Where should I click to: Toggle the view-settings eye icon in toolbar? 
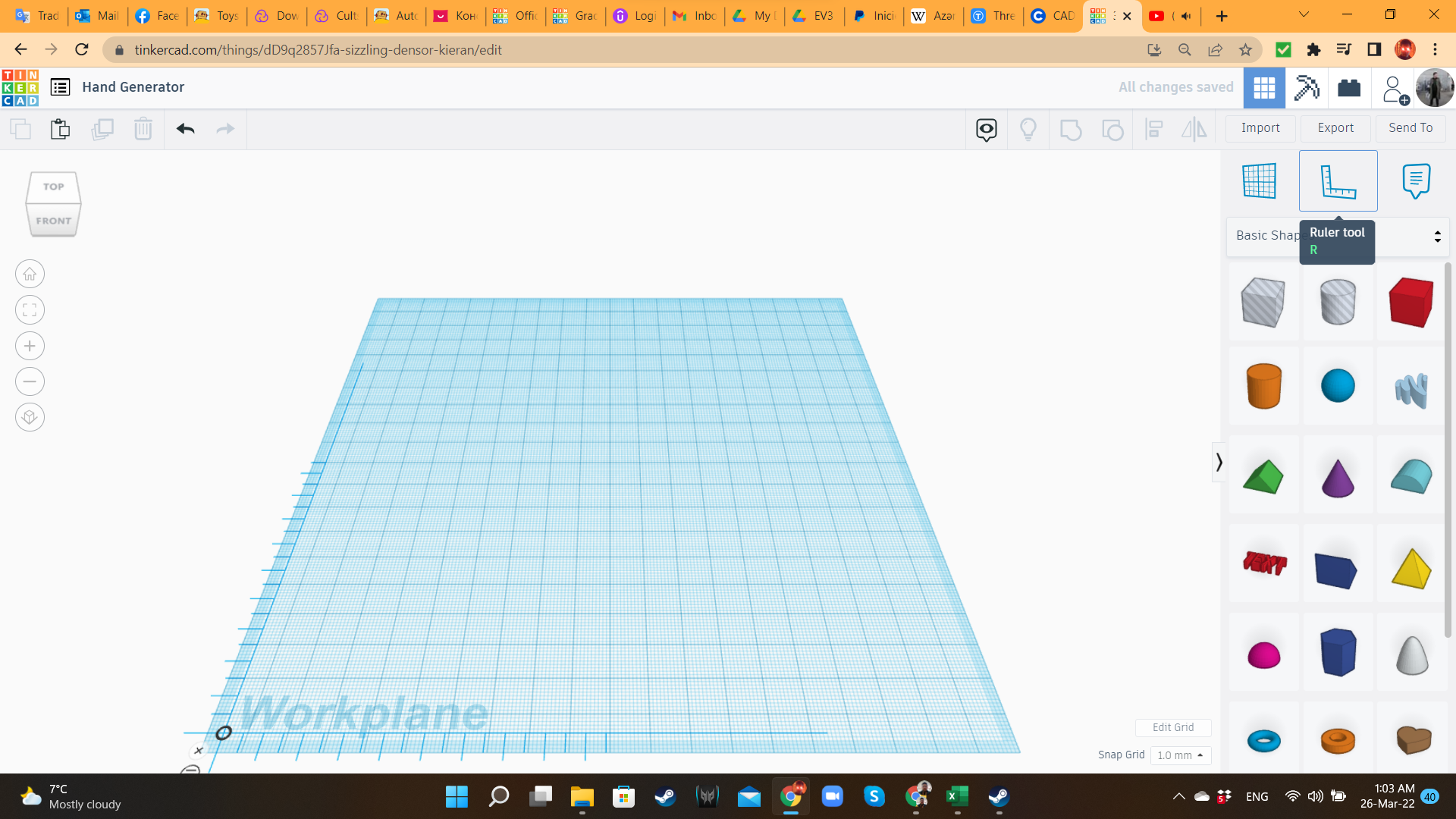click(986, 130)
